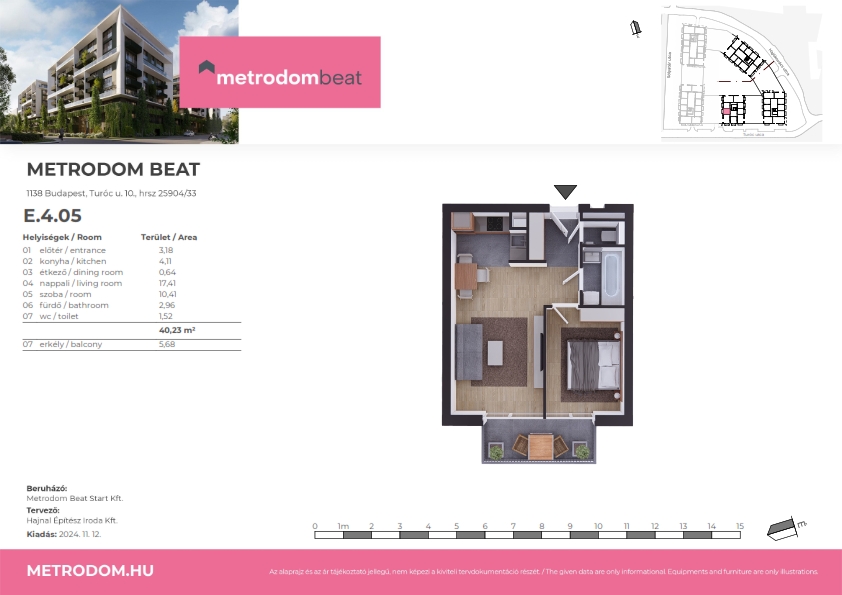
Task: Select the előtér / entrance row
Action: [132, 250]
